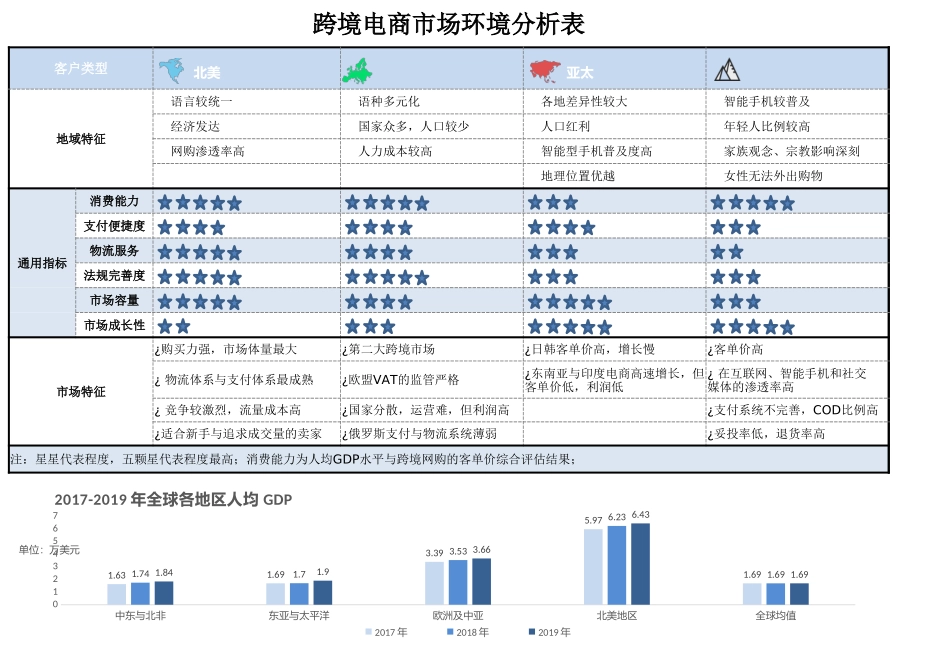Click the green Europe map icon
Screen dimensions: 950x672
coord(357,71)
